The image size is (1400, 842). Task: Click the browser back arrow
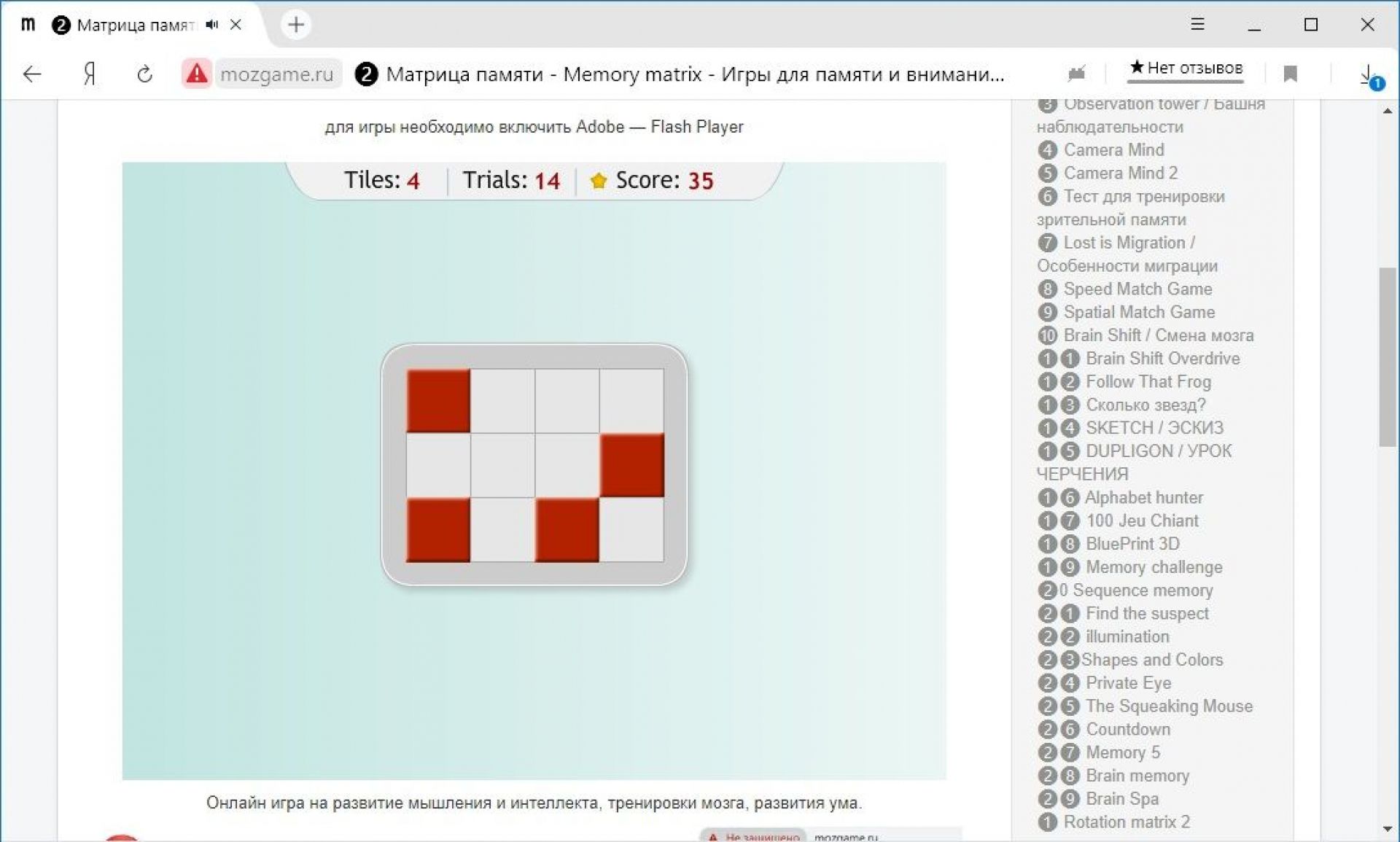tap(32, 74)
